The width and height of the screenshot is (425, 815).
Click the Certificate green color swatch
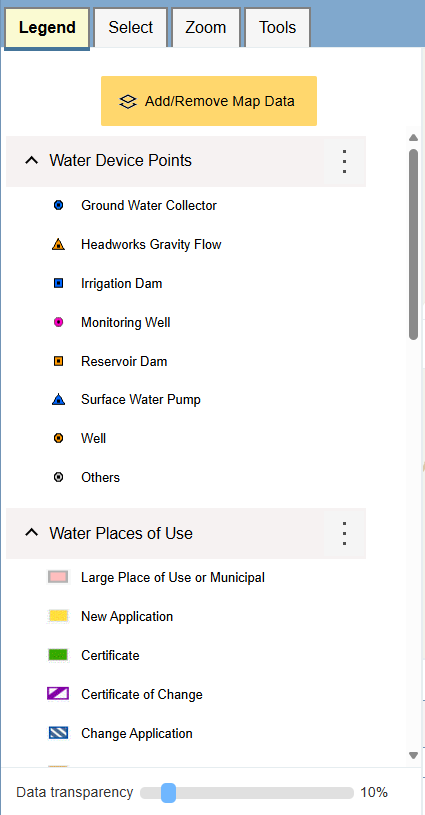click(58, 655)
